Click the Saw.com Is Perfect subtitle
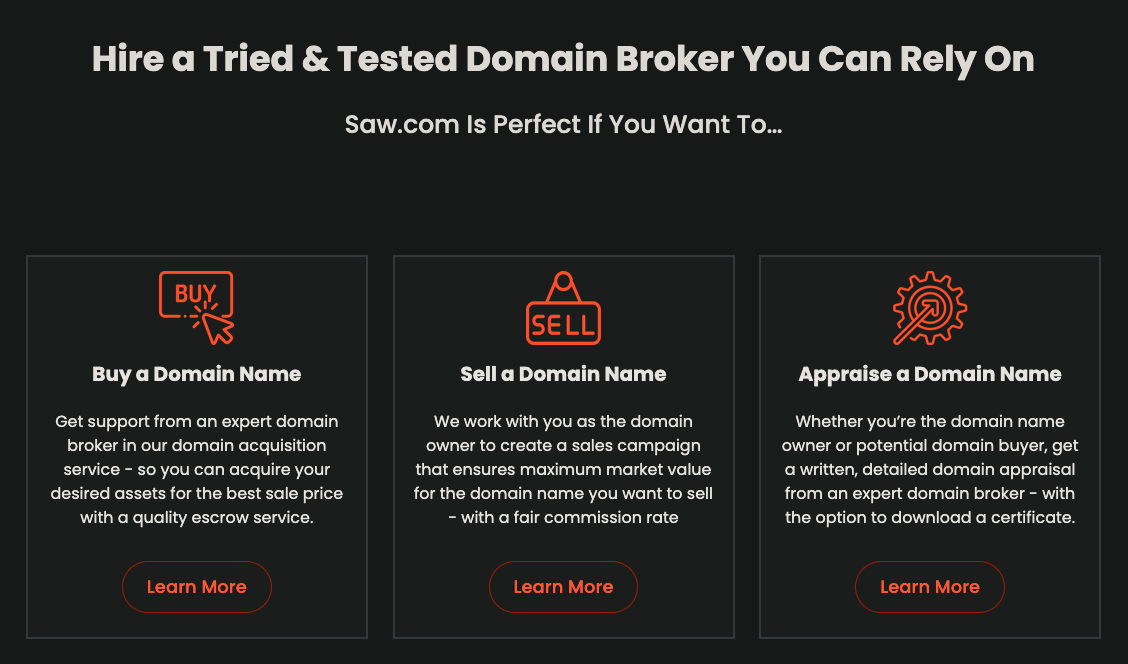1128x664 pixels. pos(563,124)
